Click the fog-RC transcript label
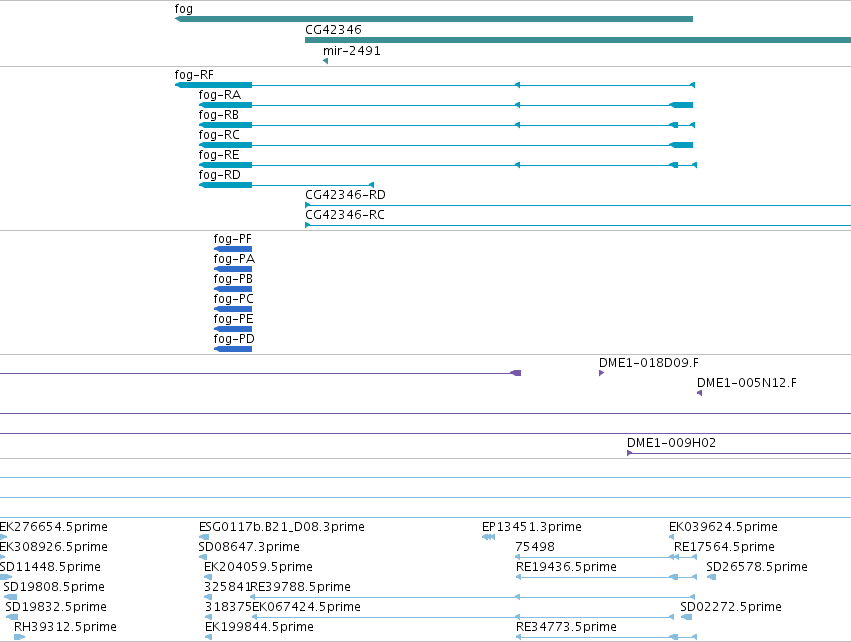851x642 pixels. [219, 135]
